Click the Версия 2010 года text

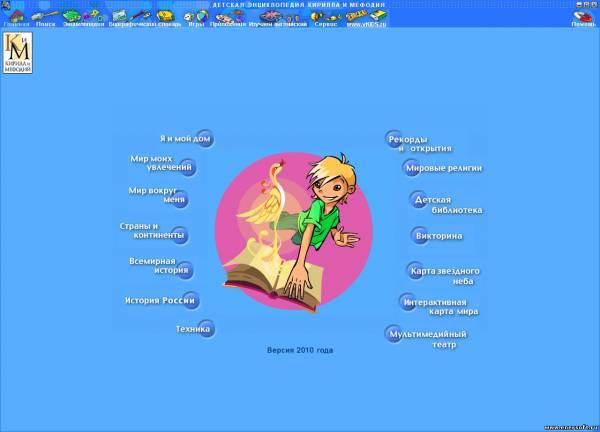[300, 350]
